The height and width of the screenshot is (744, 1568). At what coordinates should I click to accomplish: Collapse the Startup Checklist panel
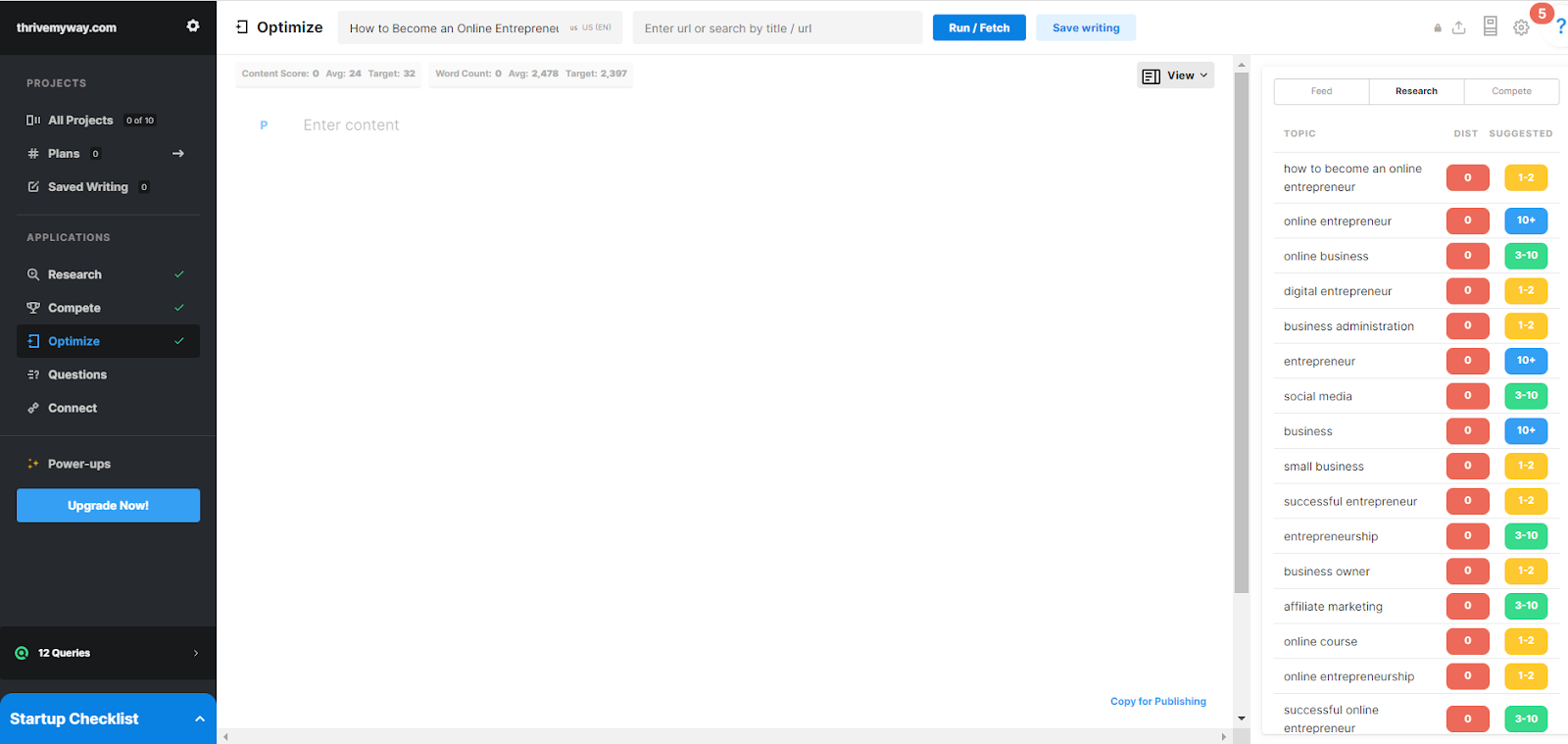pos(200,719)
